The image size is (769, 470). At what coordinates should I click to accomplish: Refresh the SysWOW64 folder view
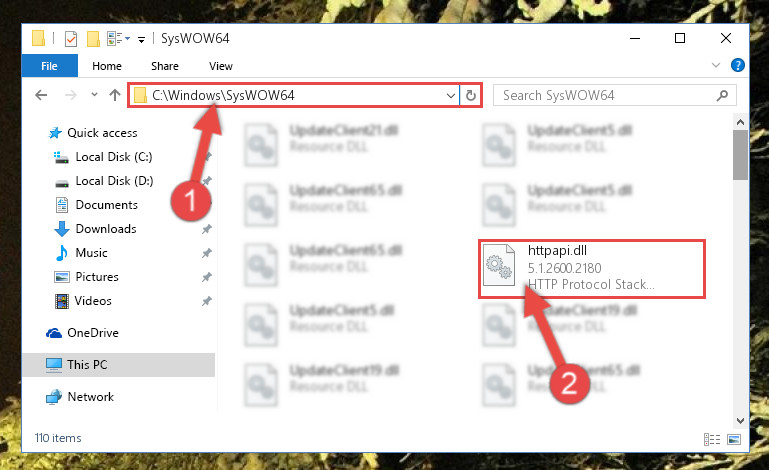tap(471, 95)
